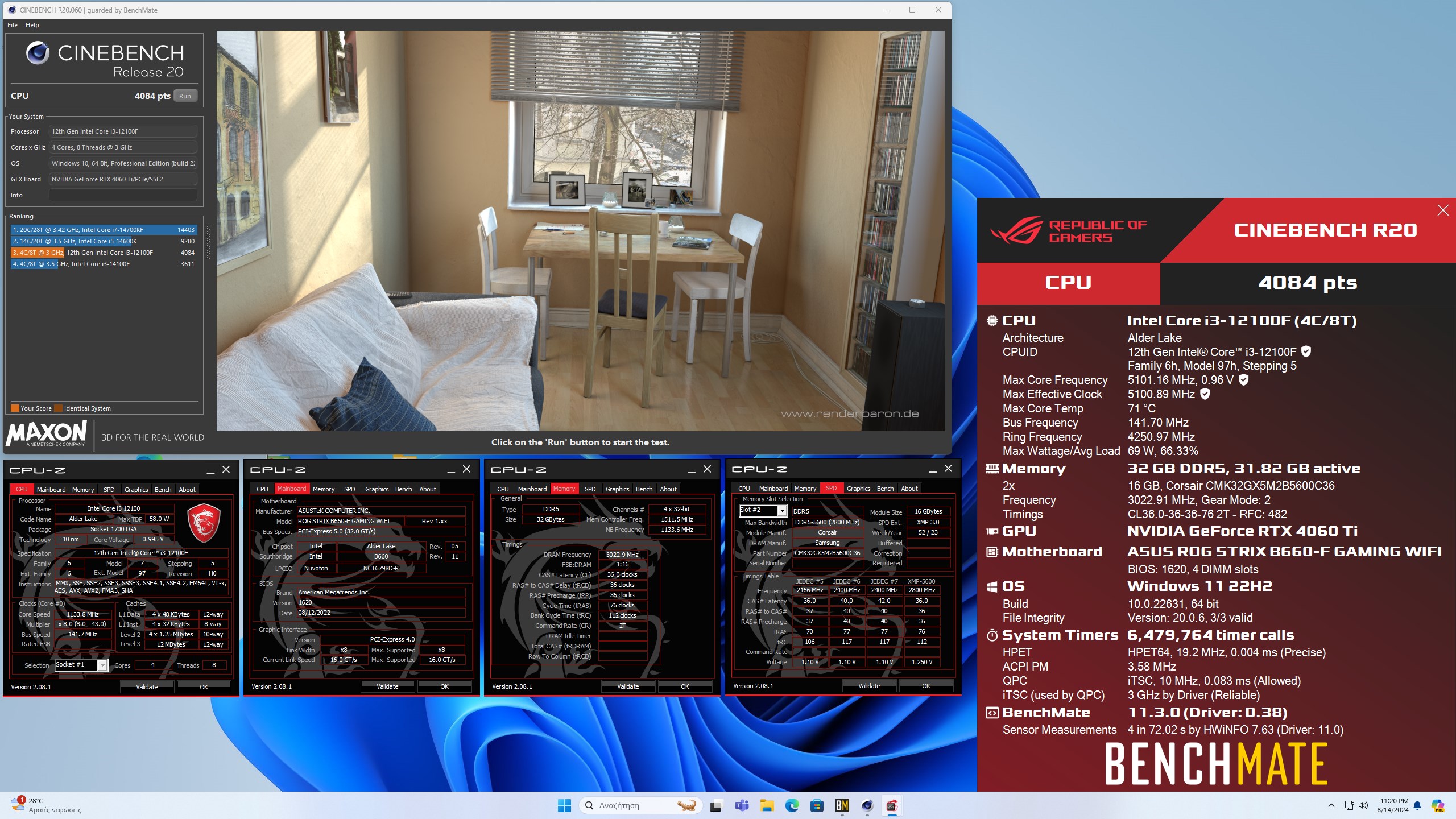This screenshot has height=819, width=1456.
Task: Click the ROG Republic of Gamers logo
Action: pos(1069,230)
